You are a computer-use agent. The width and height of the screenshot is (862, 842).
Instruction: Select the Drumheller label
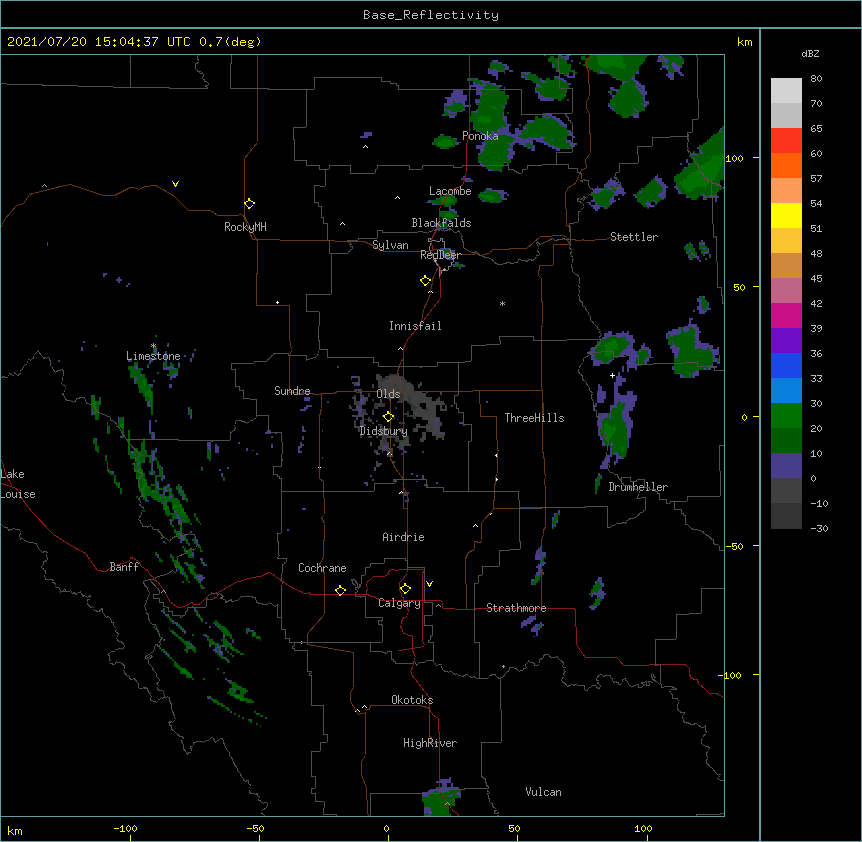pyautogui.click(x=638, y=487)
